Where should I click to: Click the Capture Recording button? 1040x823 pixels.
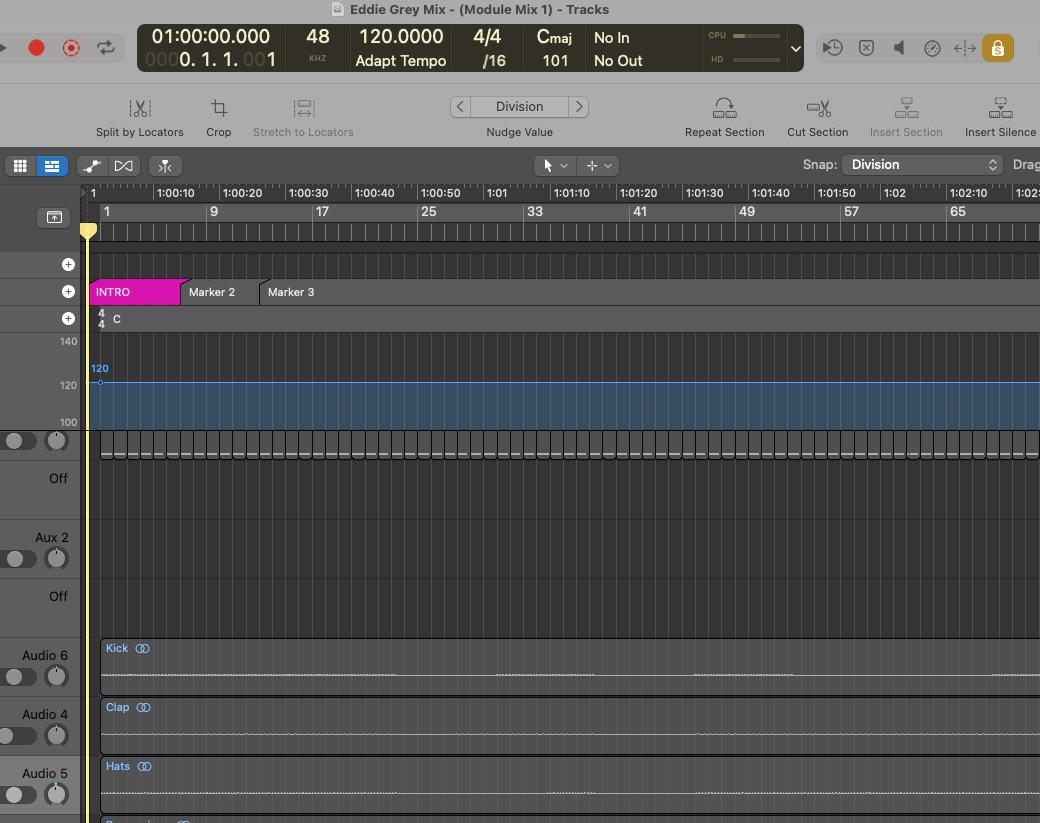pyautogui.click(x=71, y=48)
